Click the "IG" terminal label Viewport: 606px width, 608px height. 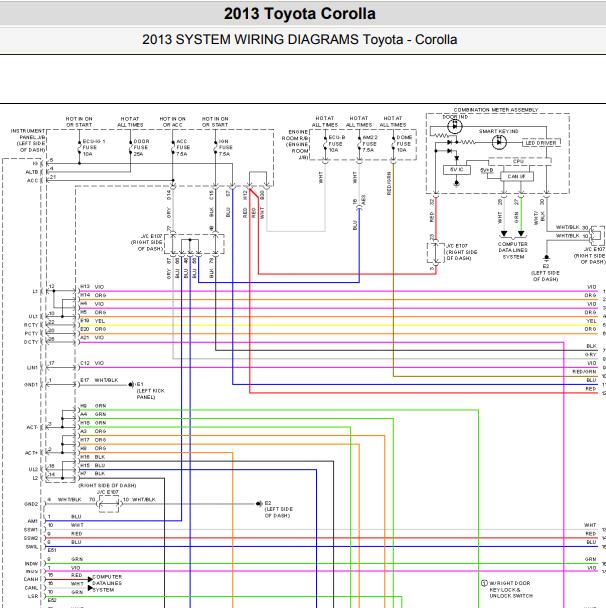(36, 164)
